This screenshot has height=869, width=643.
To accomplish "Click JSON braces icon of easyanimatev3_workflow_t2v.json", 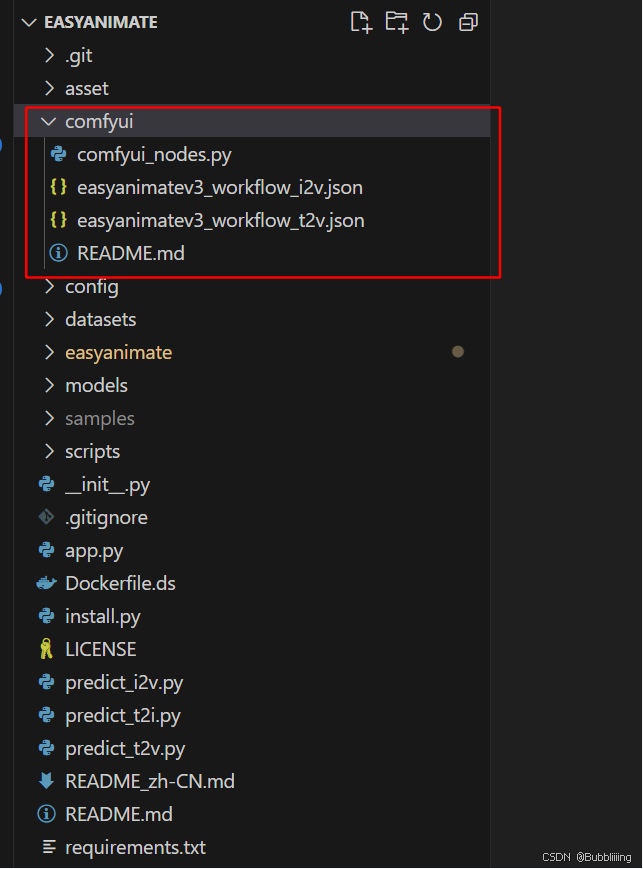I will (59, 220).
